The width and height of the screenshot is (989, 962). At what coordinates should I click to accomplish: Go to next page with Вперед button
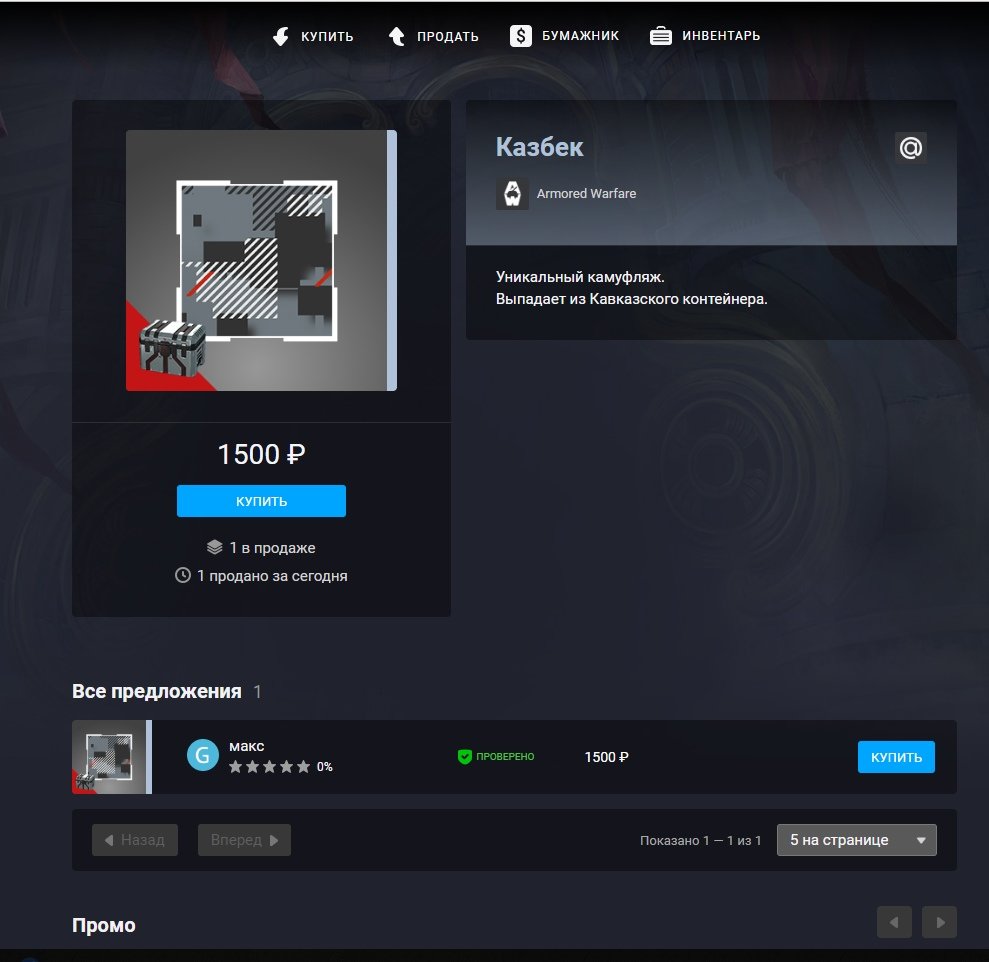pos(244,840)
